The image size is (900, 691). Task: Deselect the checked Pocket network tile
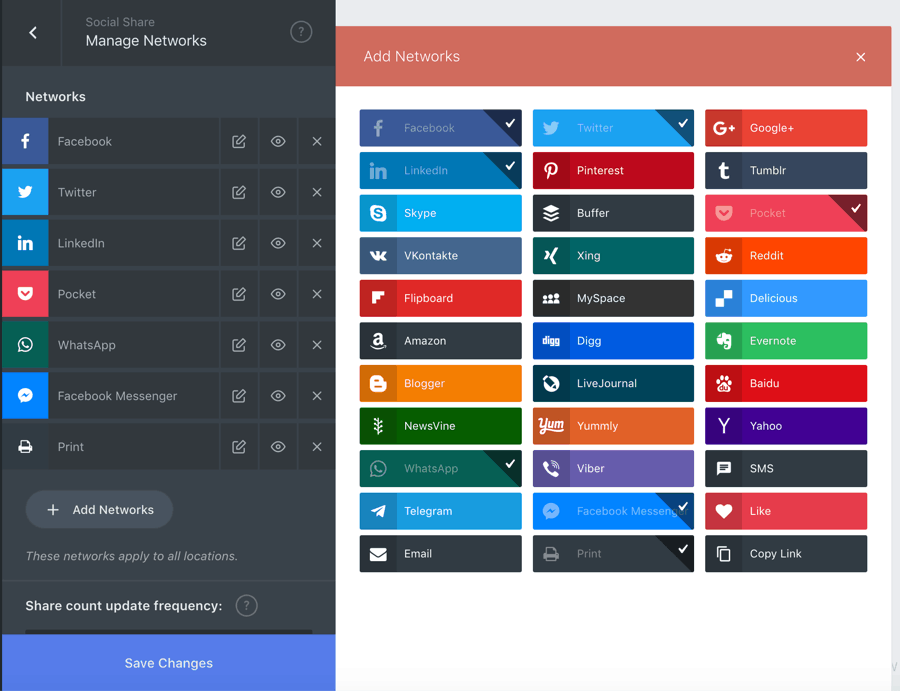[786, 213]
